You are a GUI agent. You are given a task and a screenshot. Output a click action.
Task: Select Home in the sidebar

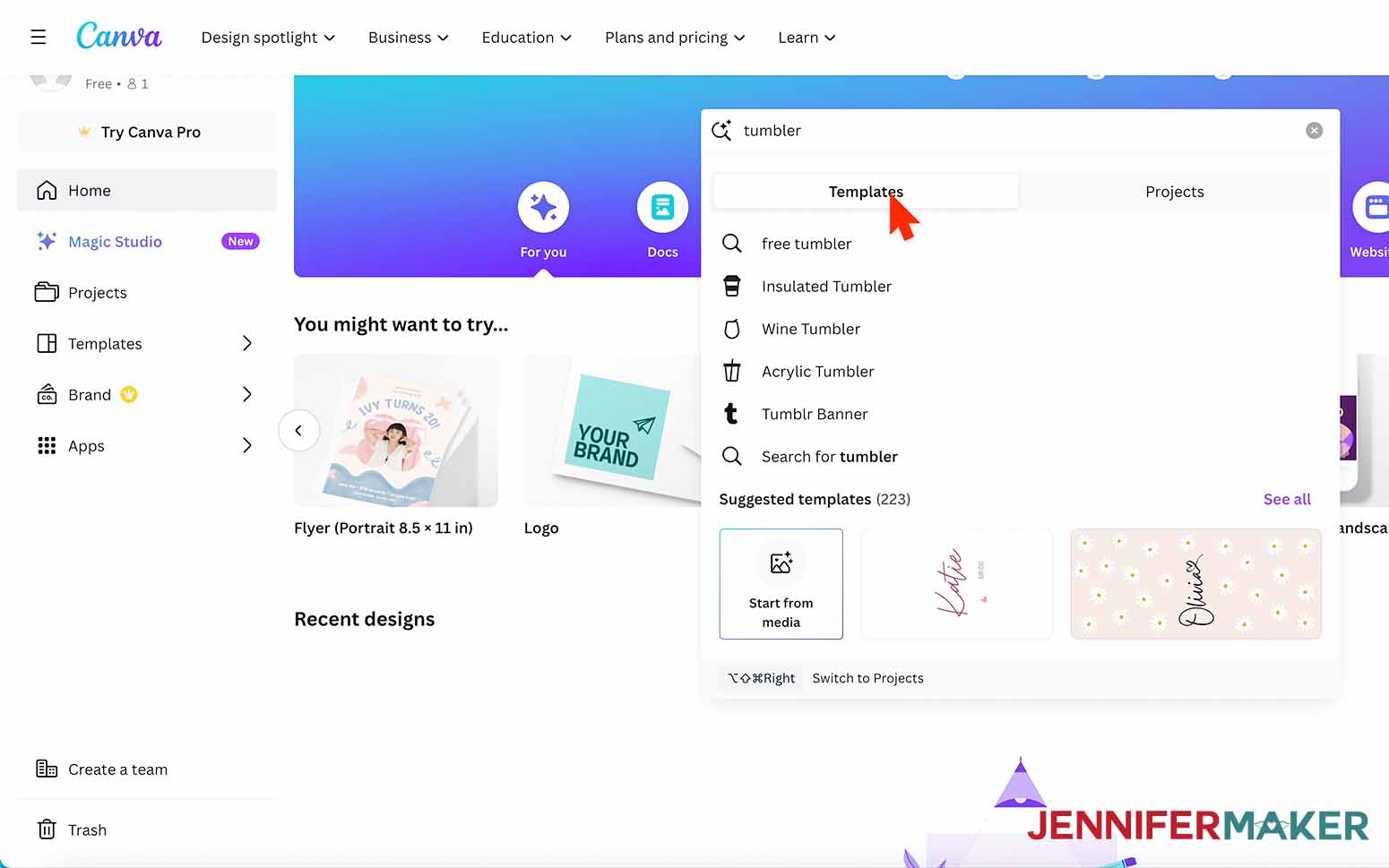pos(147,191)
